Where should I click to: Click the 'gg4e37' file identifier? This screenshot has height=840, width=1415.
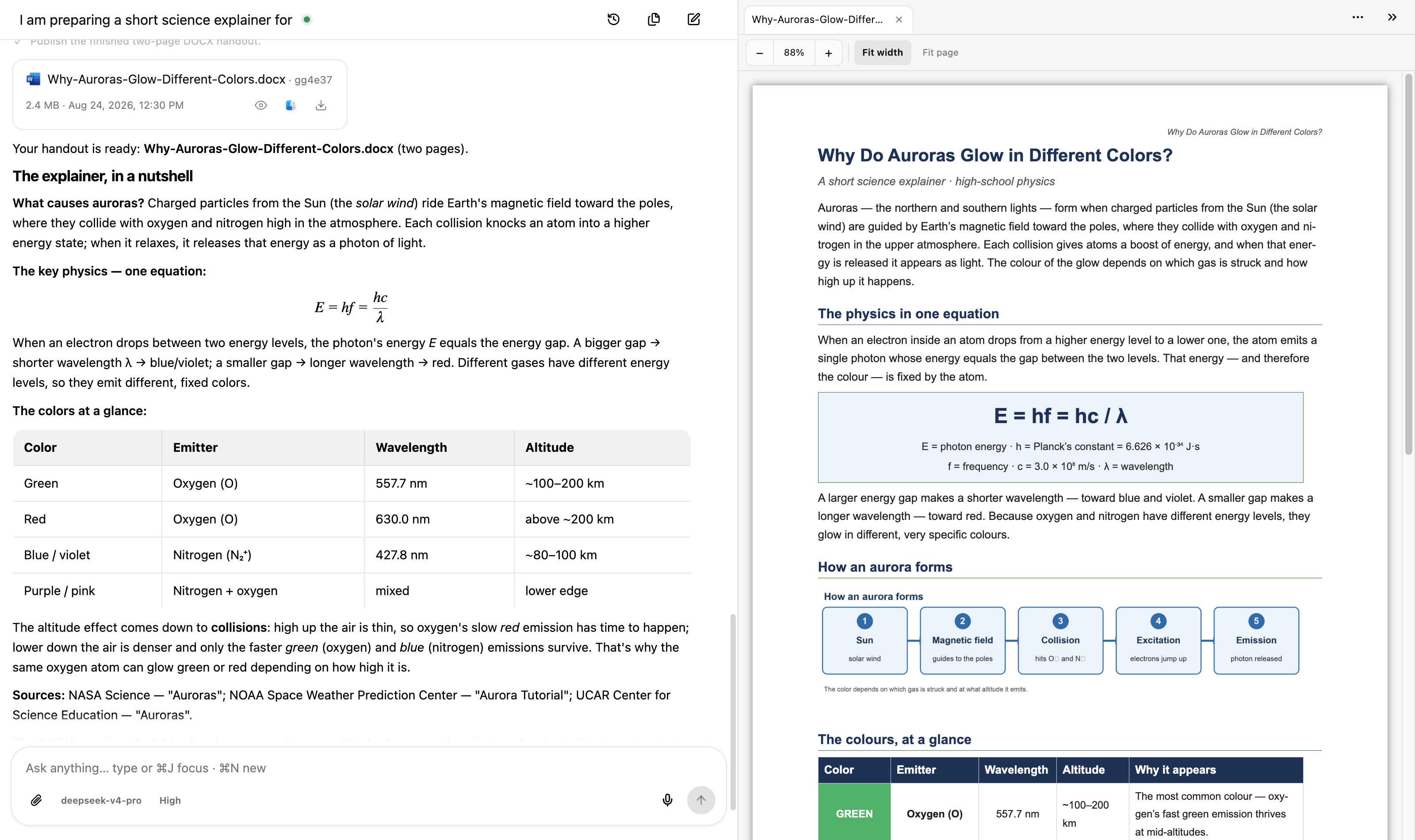click(x=313, y=80)
